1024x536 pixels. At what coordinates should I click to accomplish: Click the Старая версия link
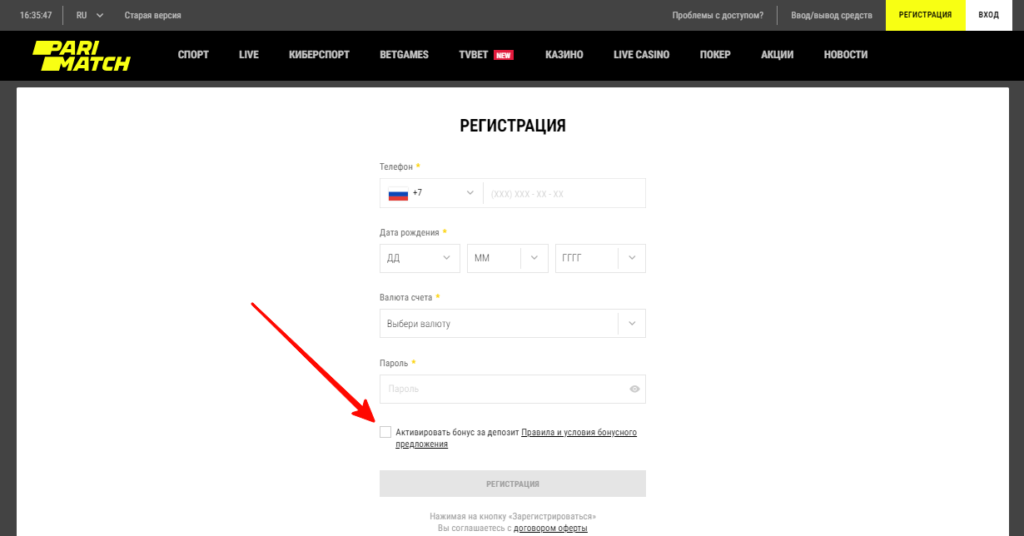point(152,16)
